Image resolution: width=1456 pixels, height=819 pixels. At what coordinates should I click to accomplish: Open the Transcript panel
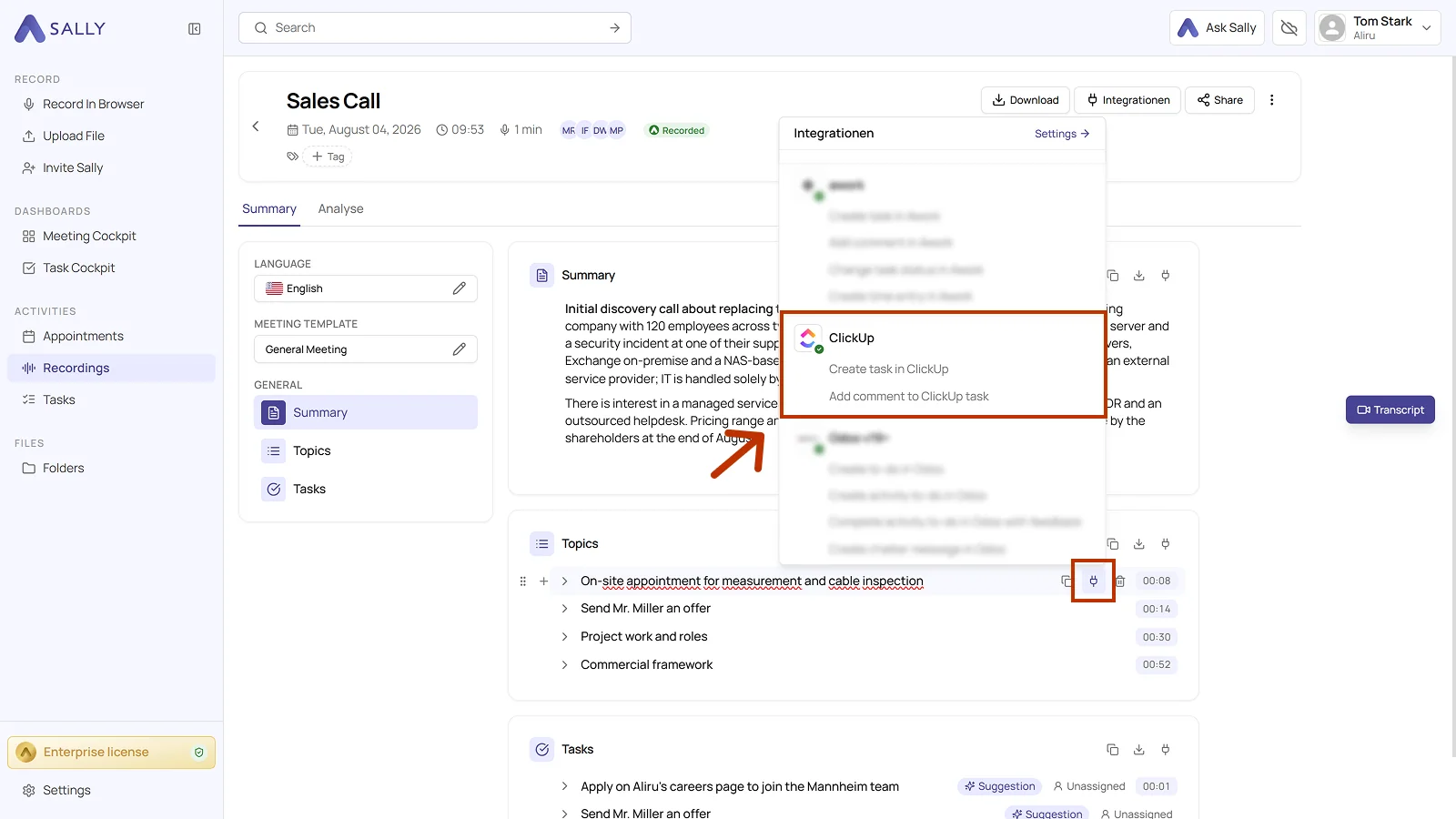1390,409
